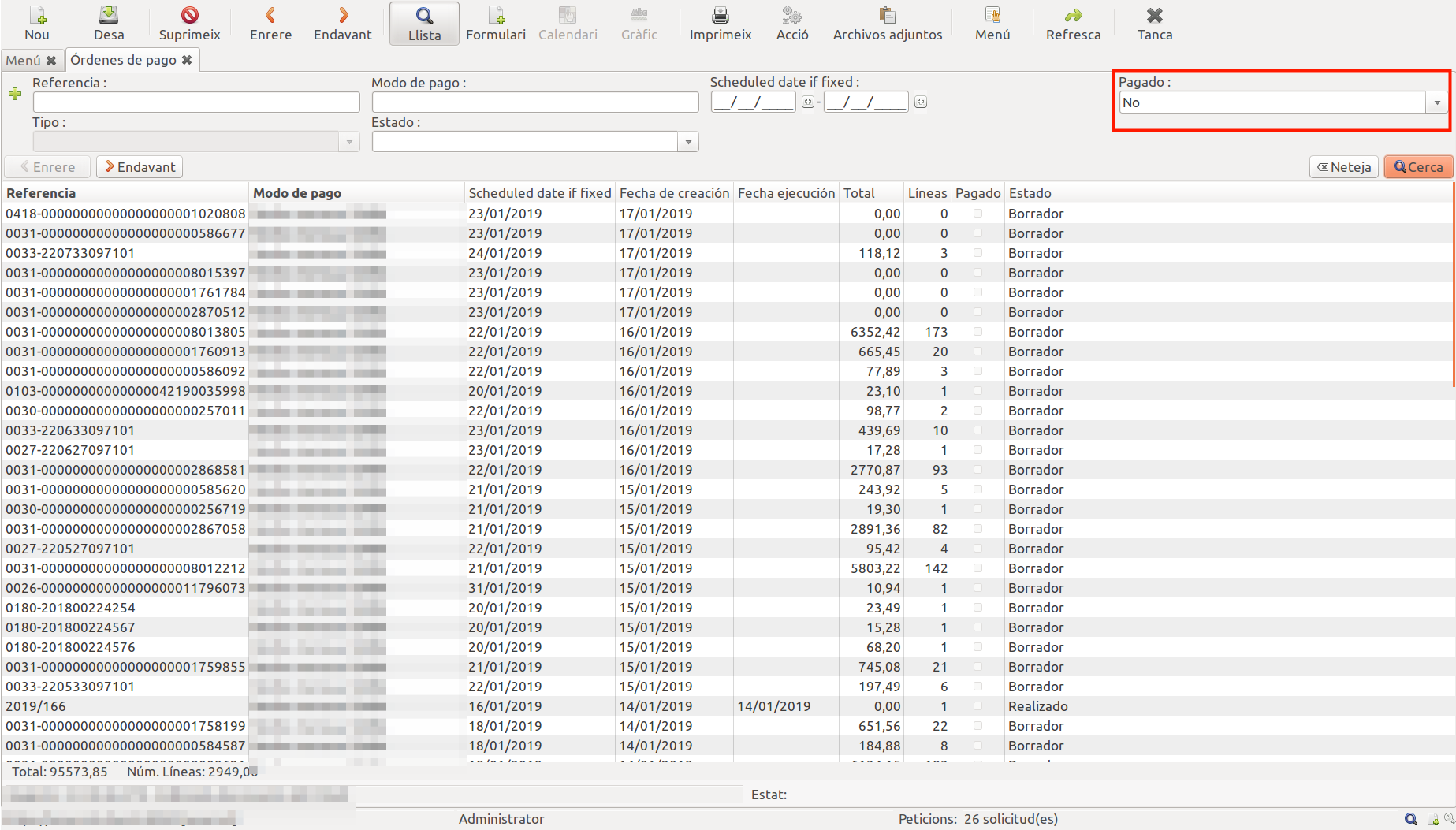The width and height of the screenshot is (1456, 830).
Task: Open the Acció actions menu
Action: (792, 24)
